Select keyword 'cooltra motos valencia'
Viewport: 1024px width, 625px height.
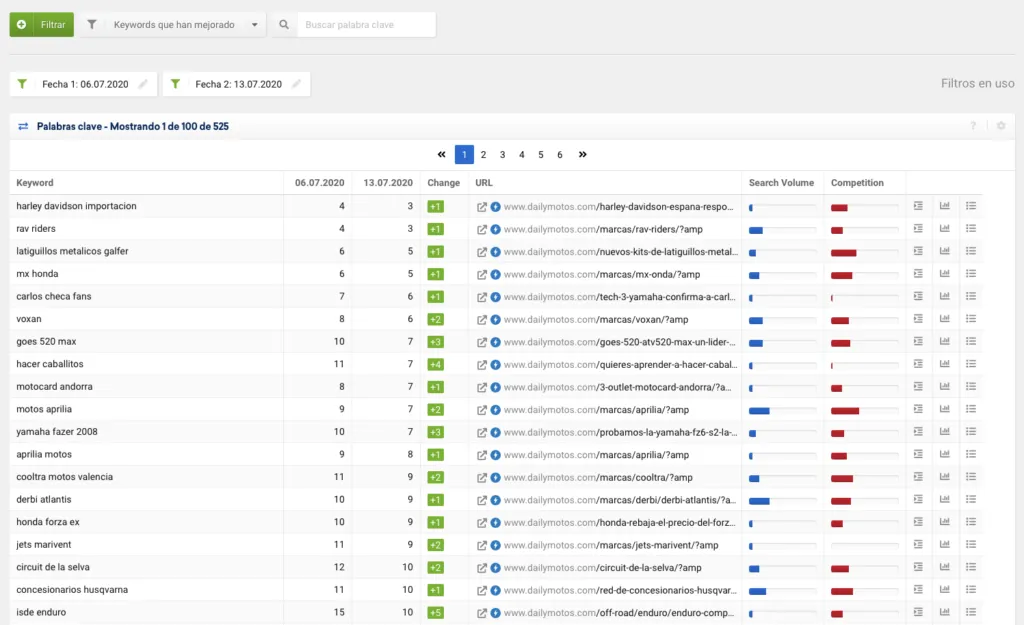[65, 477]
